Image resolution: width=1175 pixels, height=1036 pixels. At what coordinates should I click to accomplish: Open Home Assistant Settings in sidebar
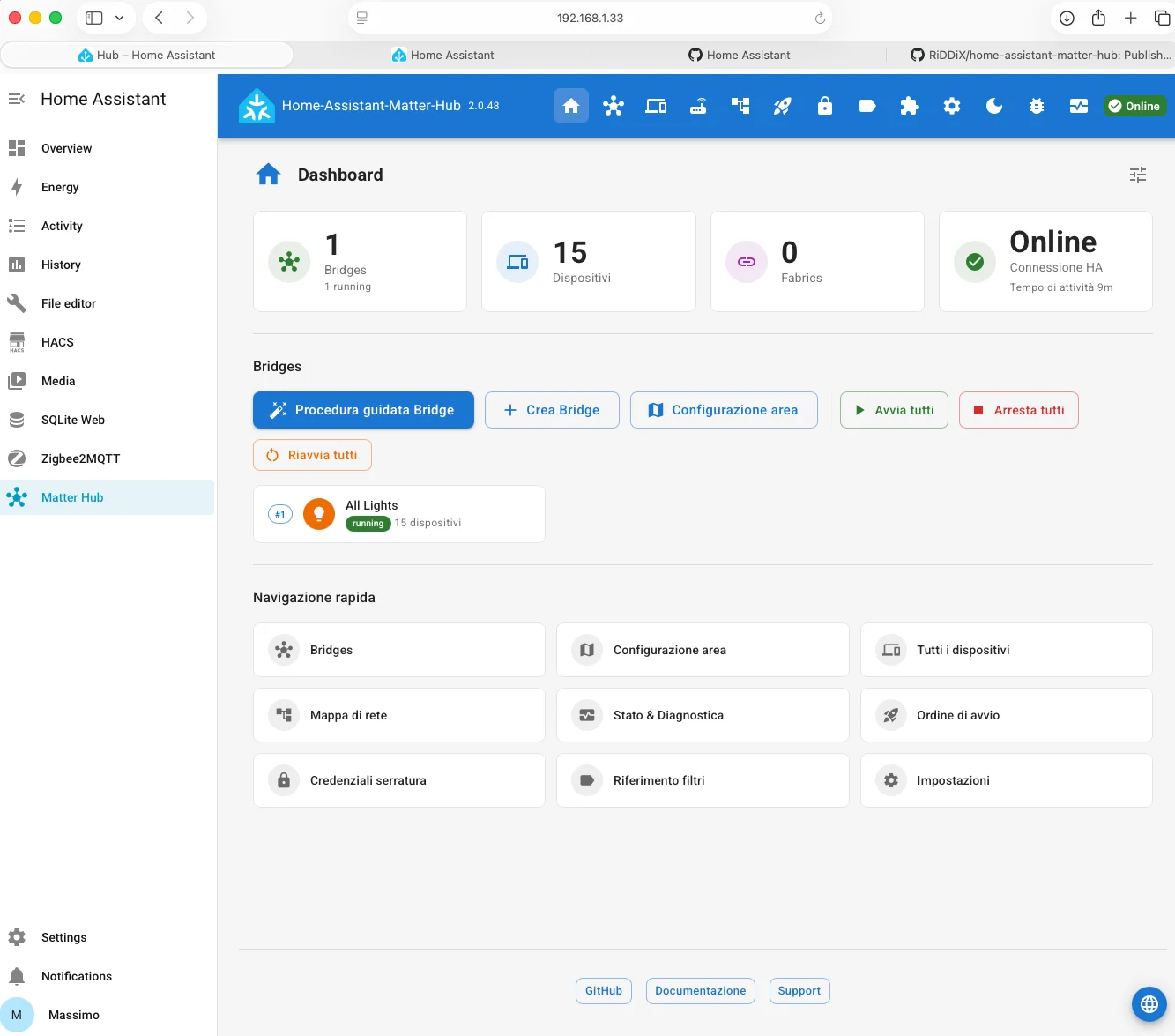[108, 937]
